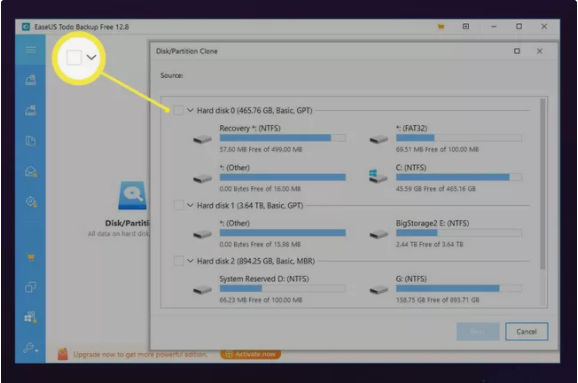Image resolution: width=578 pixels, height=383 pixels.
Task: Open Mail Backup in the sidebar
Action: [31, 171]
